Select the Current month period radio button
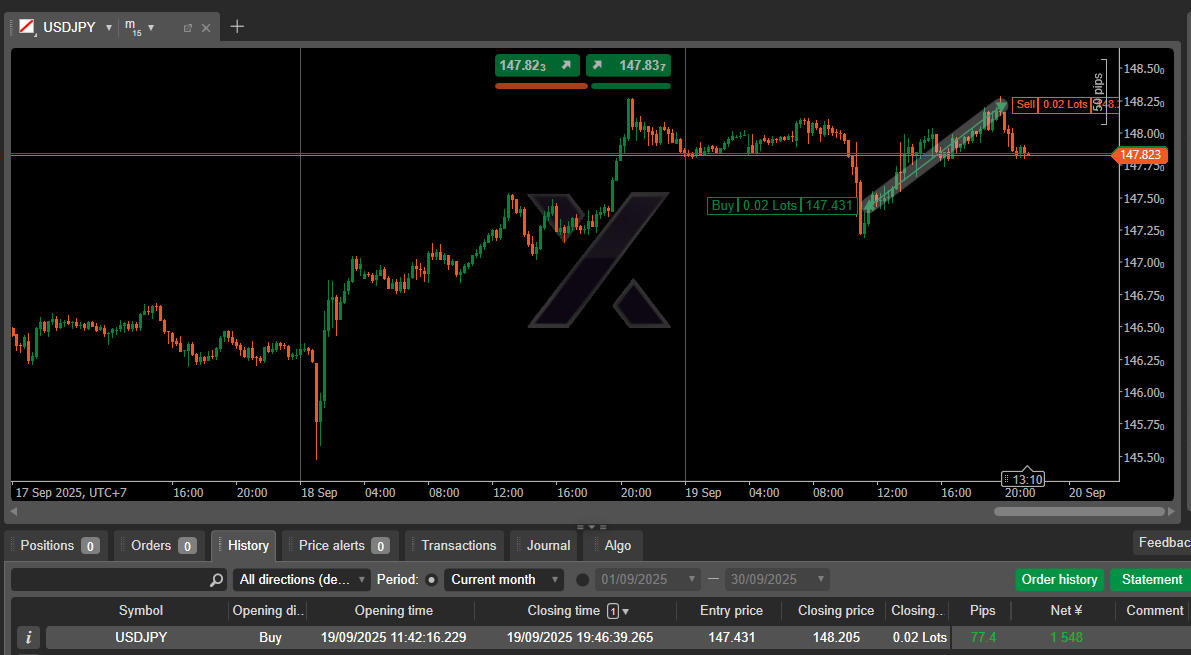The height and width of the screenshot is (655, 1191). 432,579
